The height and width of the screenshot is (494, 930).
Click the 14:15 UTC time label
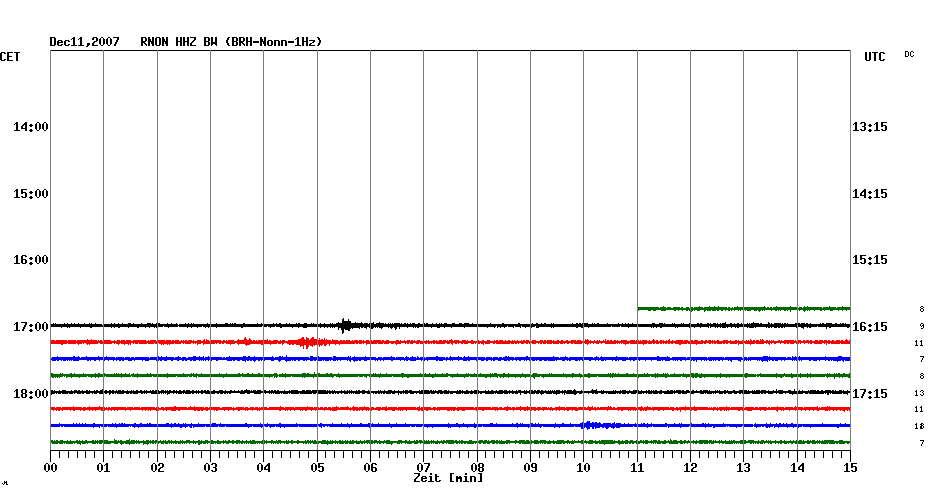click(870, 194)
